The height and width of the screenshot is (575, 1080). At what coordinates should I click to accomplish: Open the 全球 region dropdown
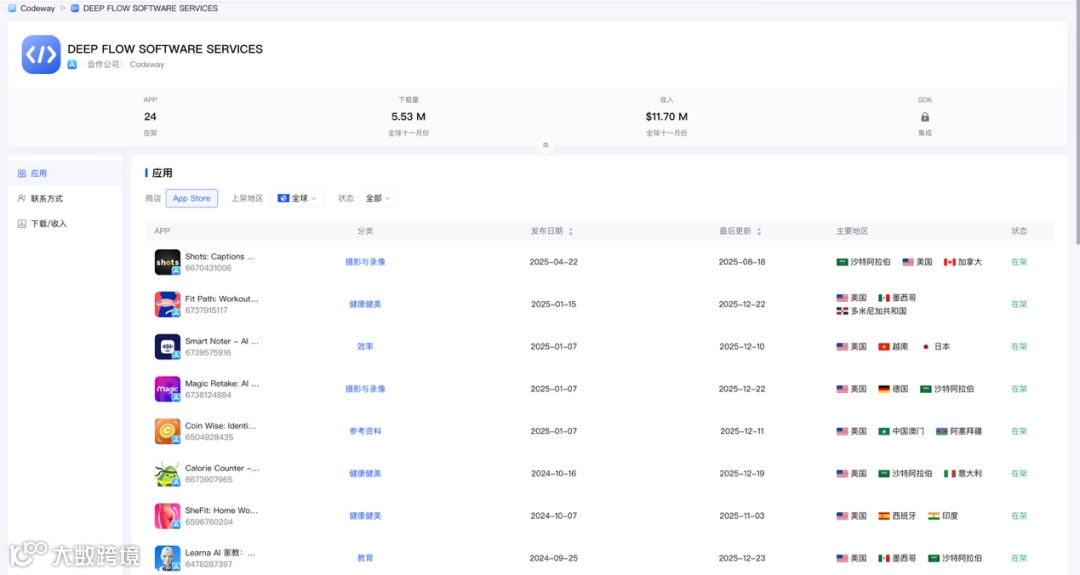[297, 198]
